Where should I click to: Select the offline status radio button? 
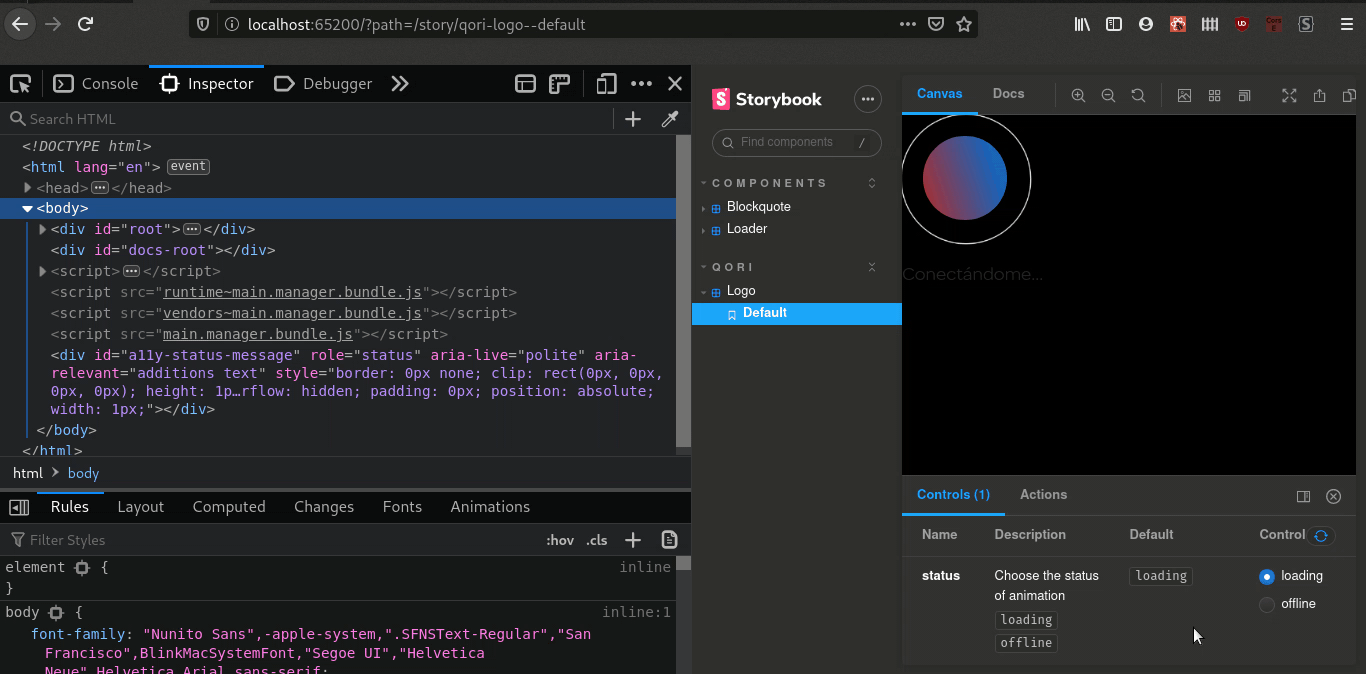coord(1267,603)
